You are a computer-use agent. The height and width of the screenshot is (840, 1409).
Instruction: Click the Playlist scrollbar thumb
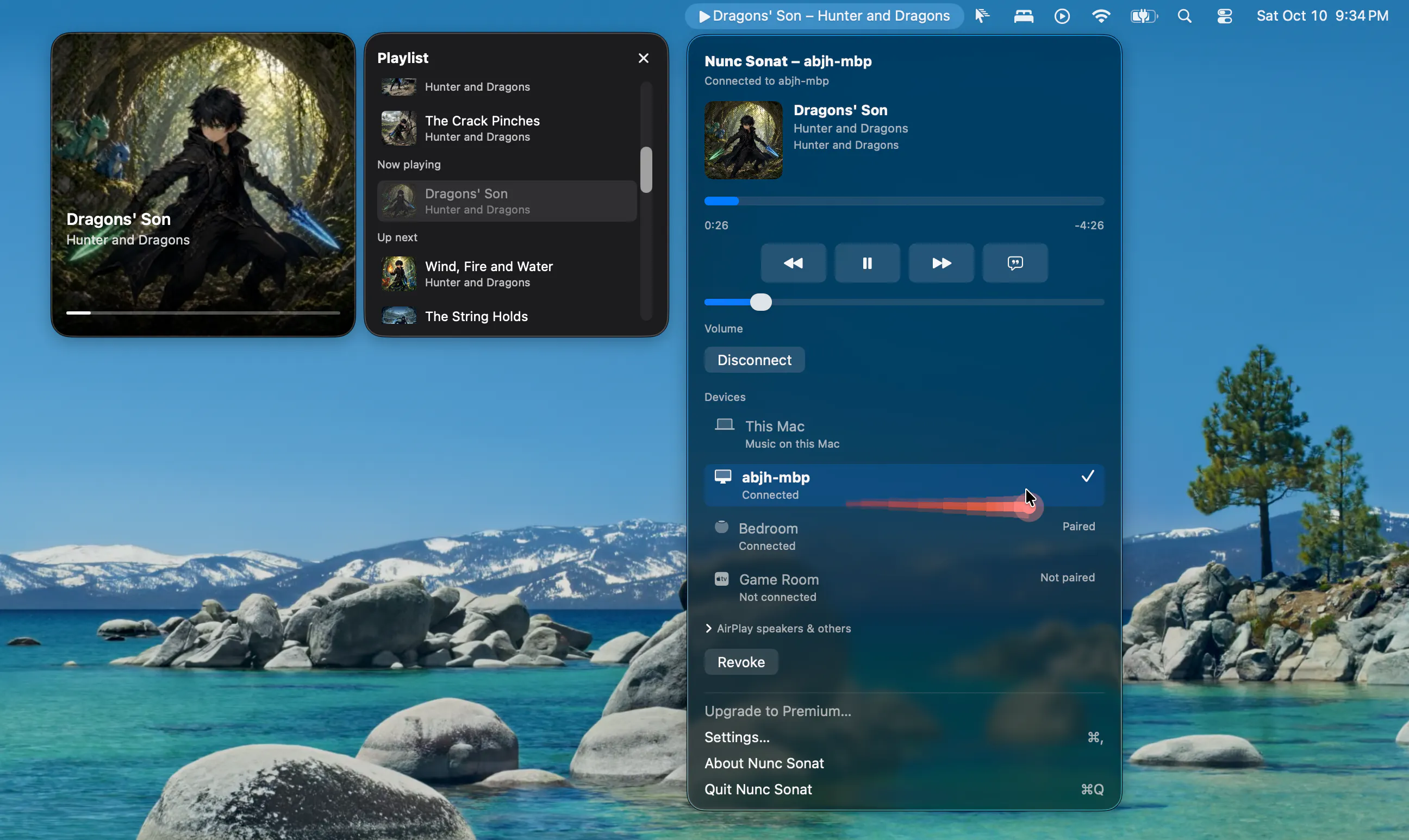(646, 170)
